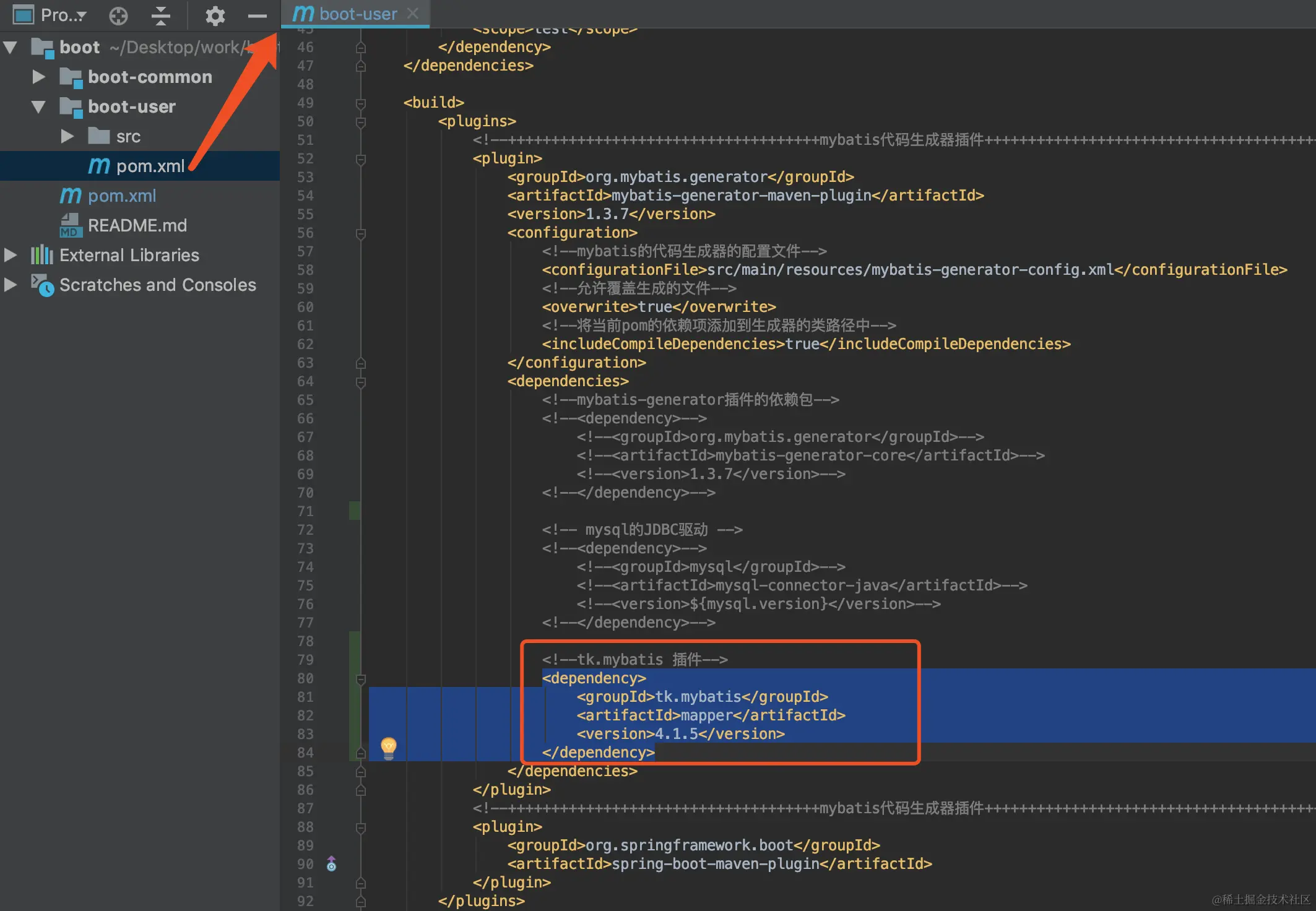The height and width of the screenshot is (911, 1316).
Task: Click the Maven icon on the boot-user tab
Action: [303, 13]
